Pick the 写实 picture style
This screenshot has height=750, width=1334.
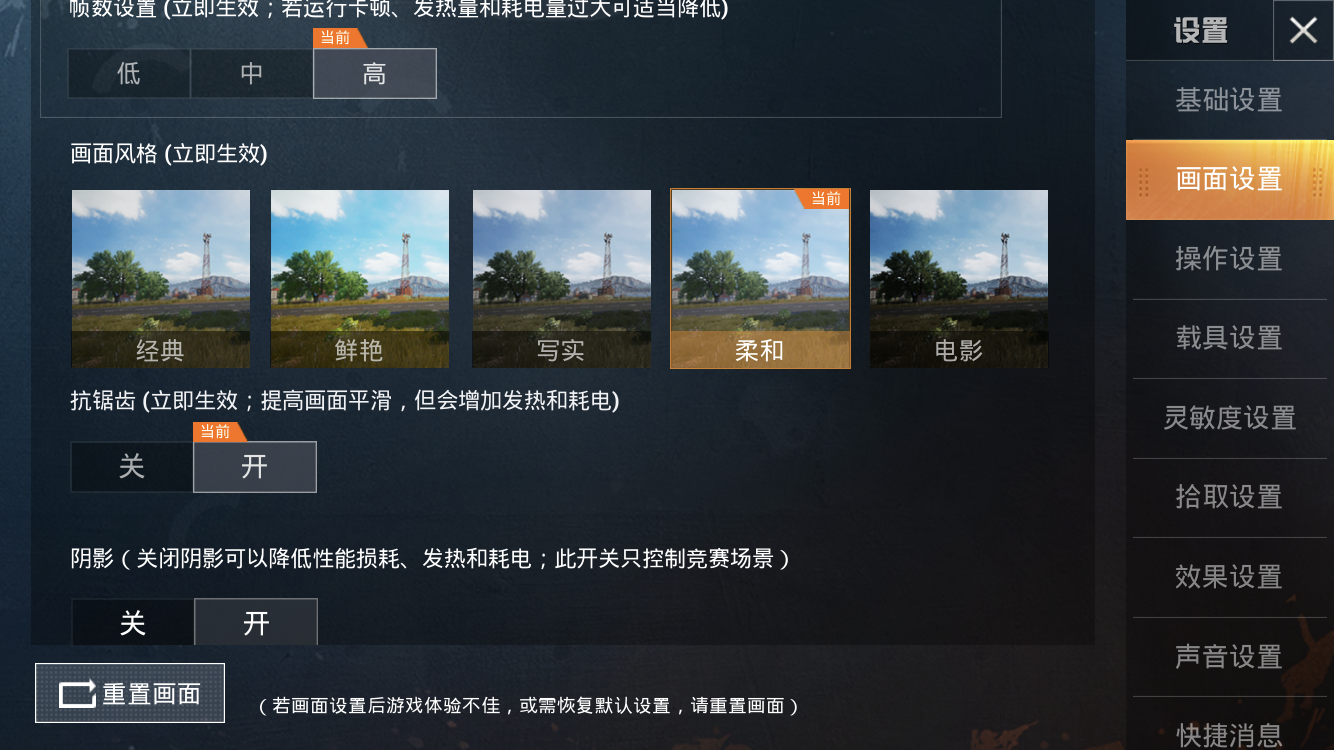click(x=561, y=279)
